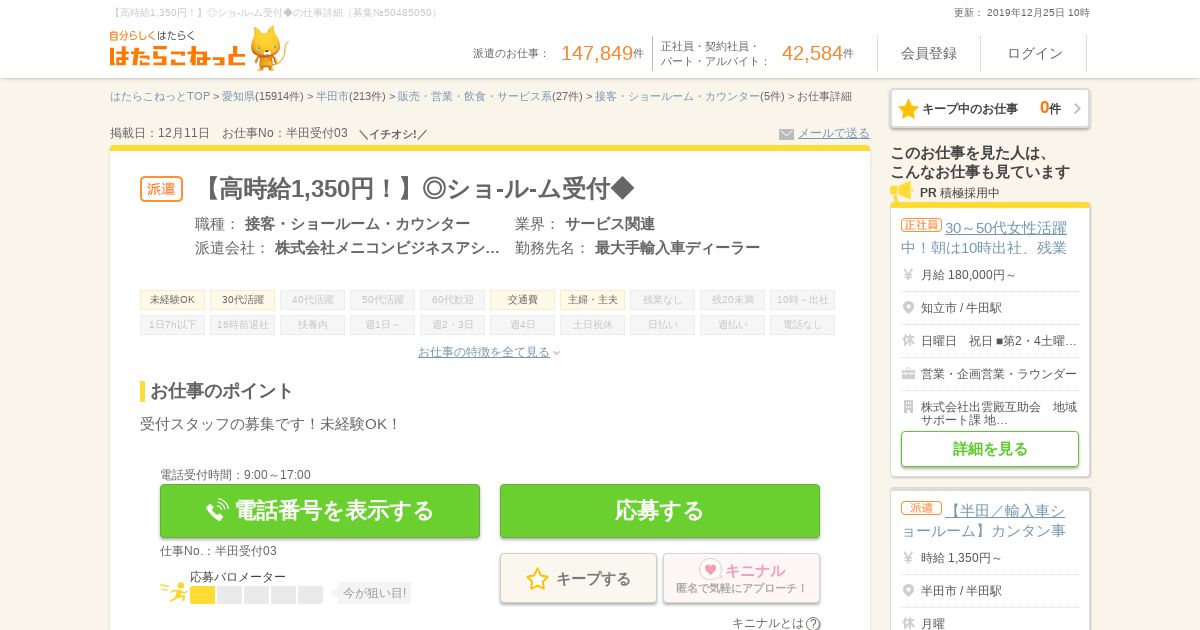Viewport: 1200px width, 630px height.
Task: Click the 接客・ショールーム・カウンター breadcrumb
Action: [677, 97]
